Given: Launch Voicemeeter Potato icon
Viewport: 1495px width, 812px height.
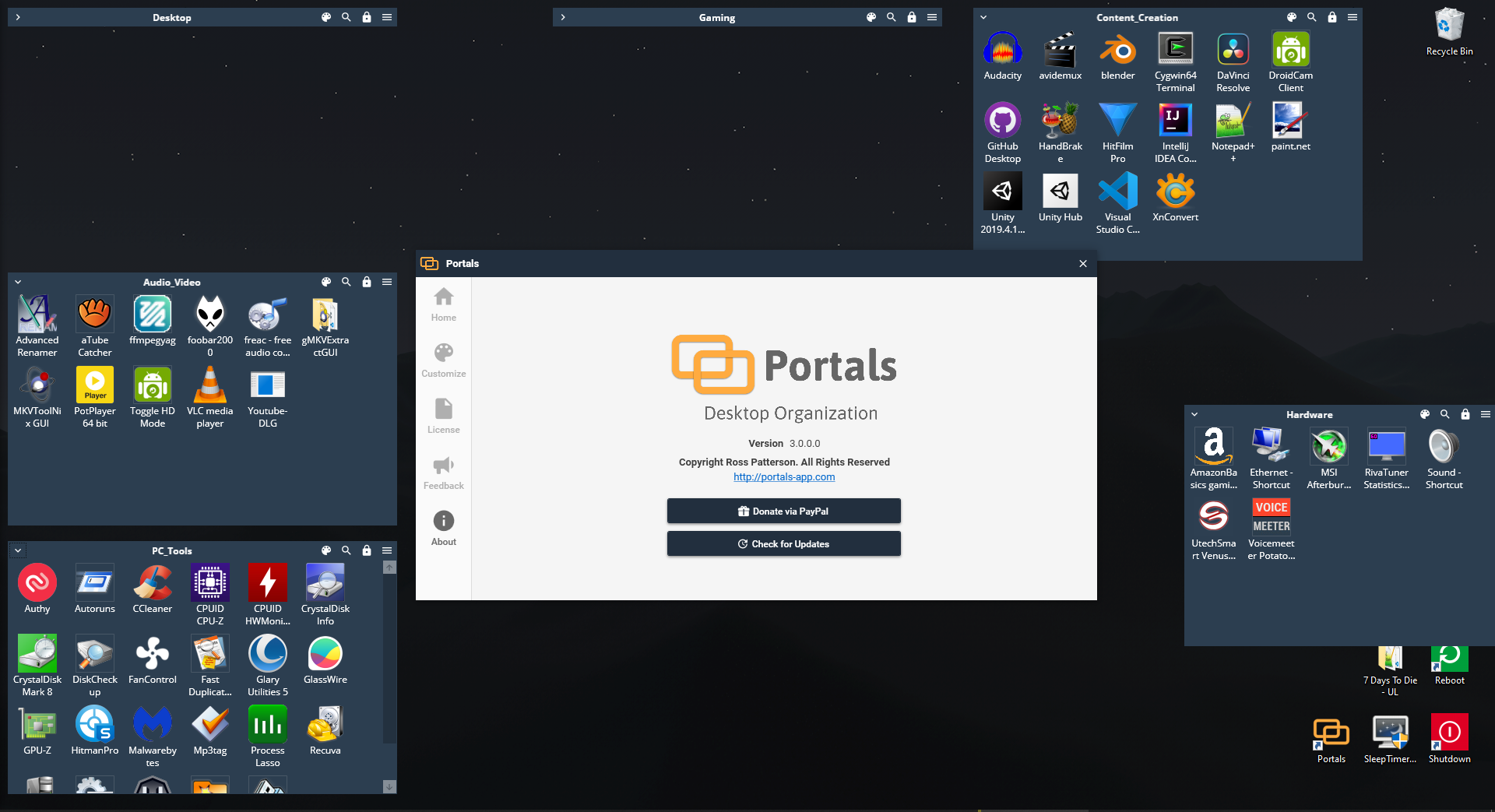Looking at the screenshot, I should pyautogui.click(x=1271, y=529).
